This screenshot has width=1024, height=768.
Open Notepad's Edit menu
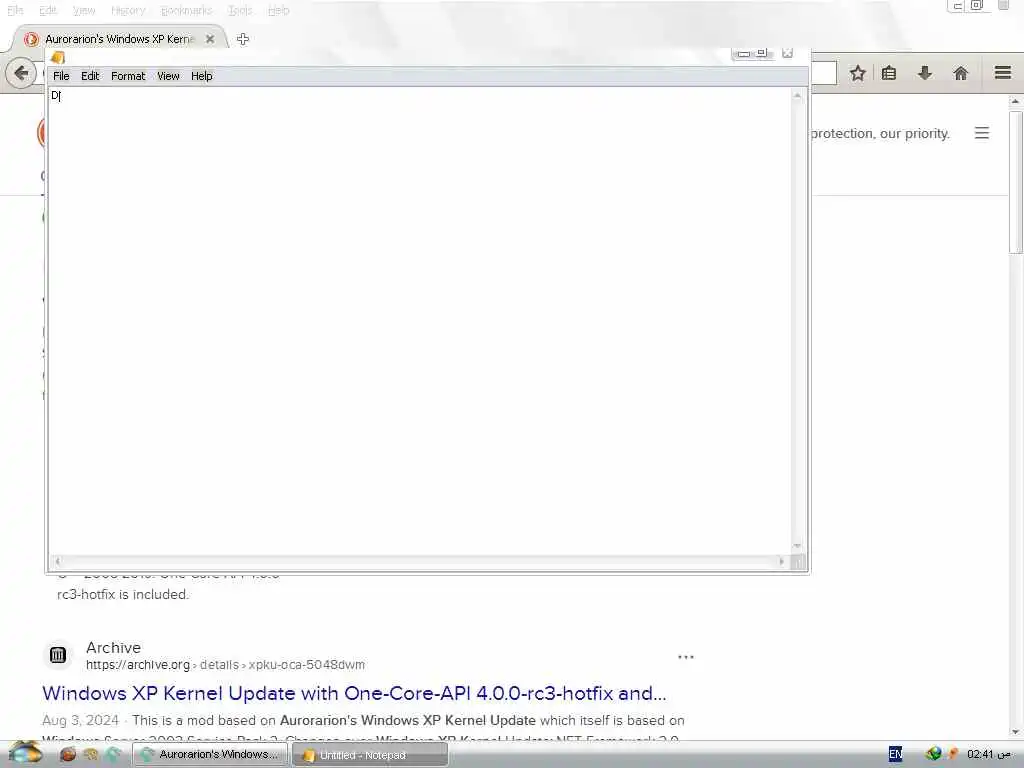coord(89,76)
